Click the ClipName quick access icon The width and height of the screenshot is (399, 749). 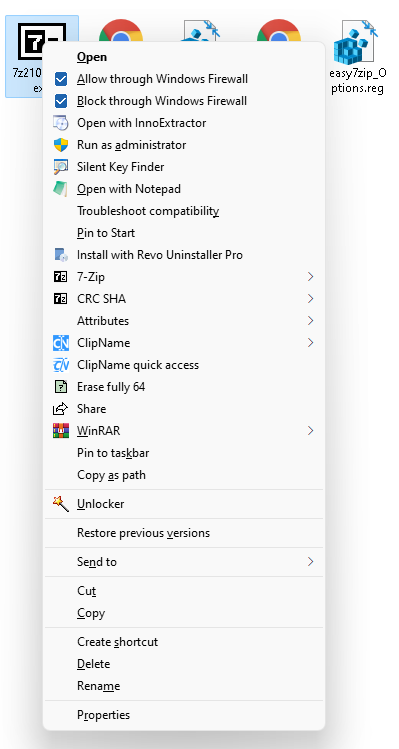point(61,365)
